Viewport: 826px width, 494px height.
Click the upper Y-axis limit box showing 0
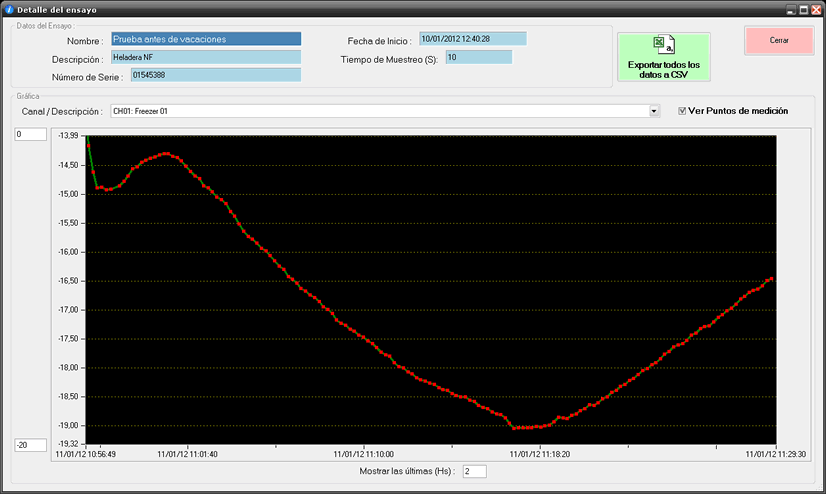coord(30,135)
